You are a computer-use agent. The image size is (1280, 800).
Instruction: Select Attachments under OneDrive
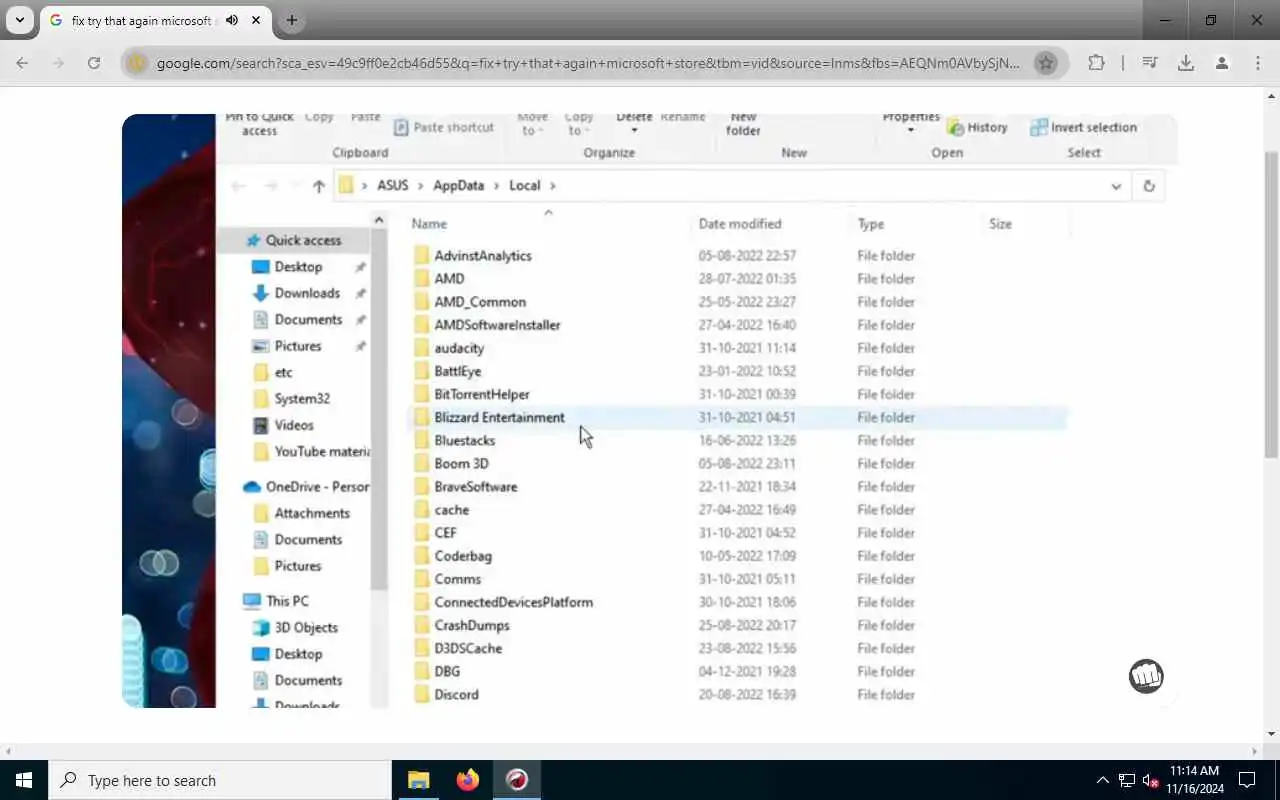(x=312, y=513)
